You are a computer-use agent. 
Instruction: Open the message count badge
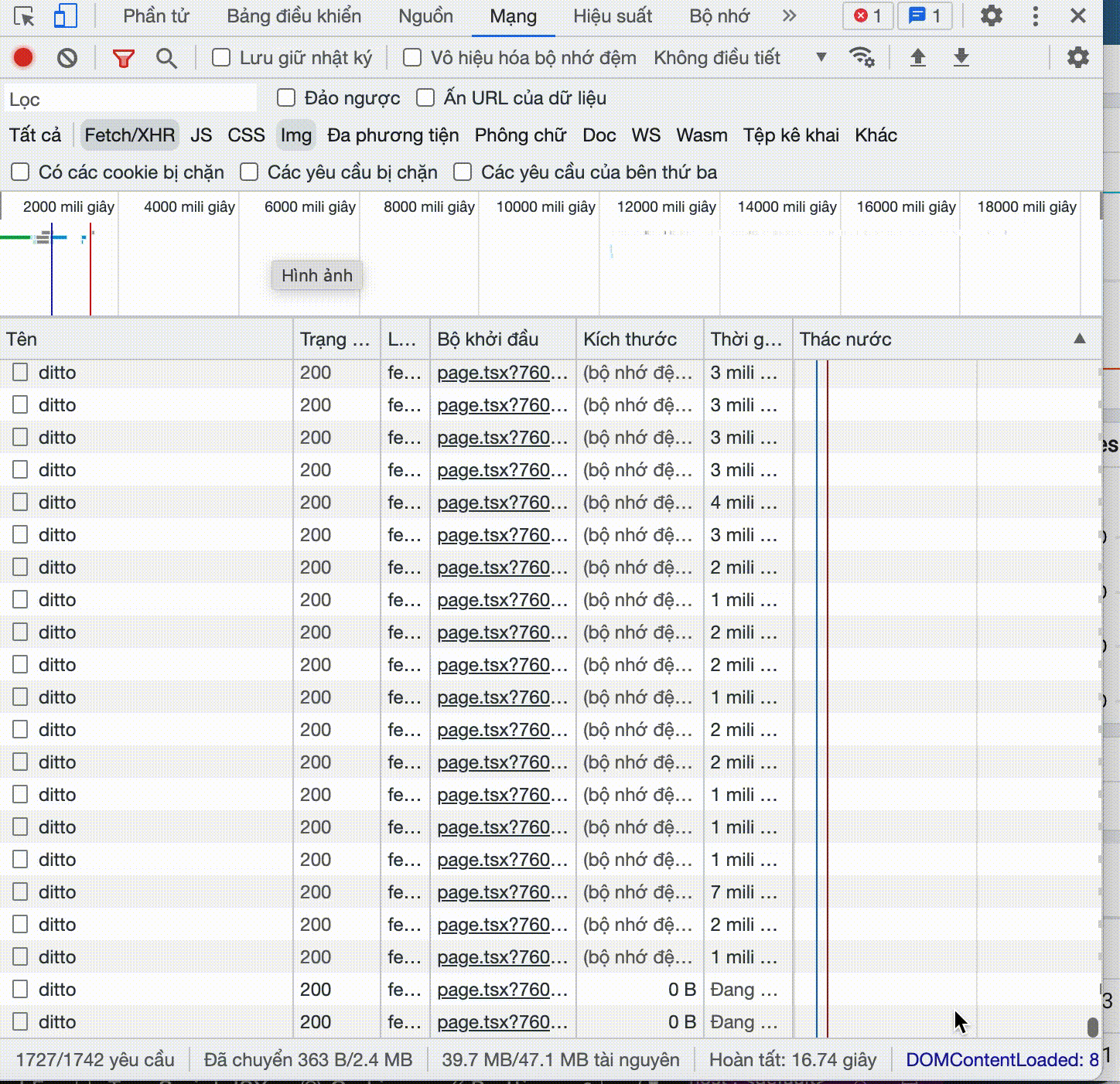click(x=925, y=15)
